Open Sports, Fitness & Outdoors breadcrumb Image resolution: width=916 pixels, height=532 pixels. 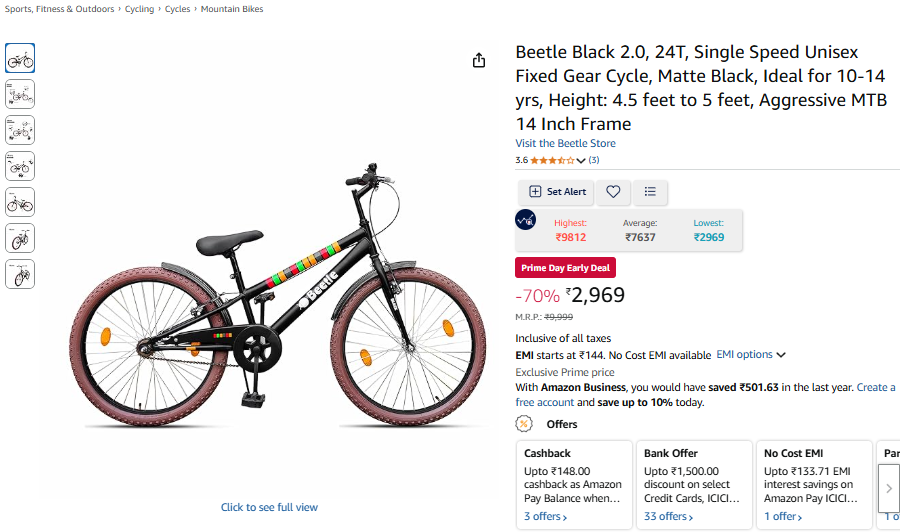[59, 9]
